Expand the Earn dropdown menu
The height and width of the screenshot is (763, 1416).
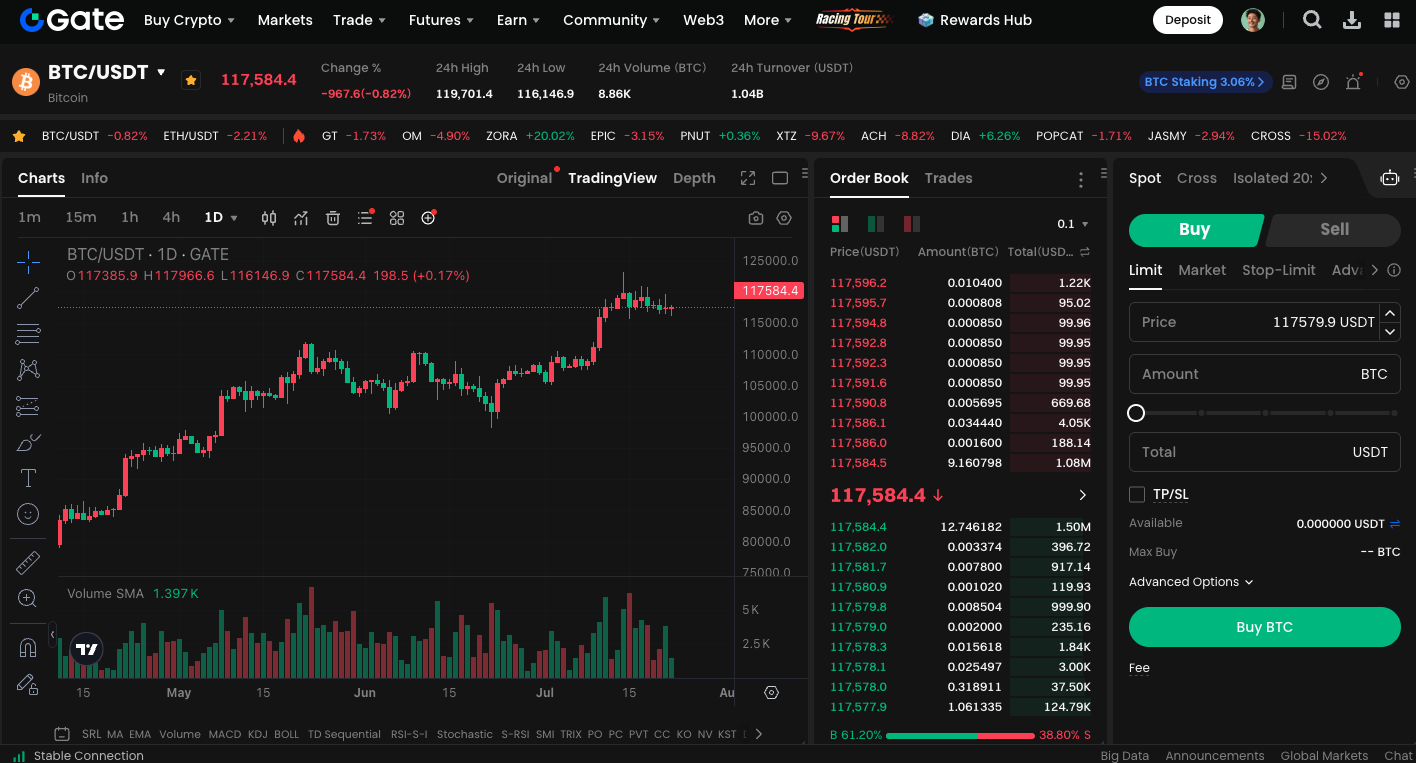pyautogui.click(x=518, y=20)
